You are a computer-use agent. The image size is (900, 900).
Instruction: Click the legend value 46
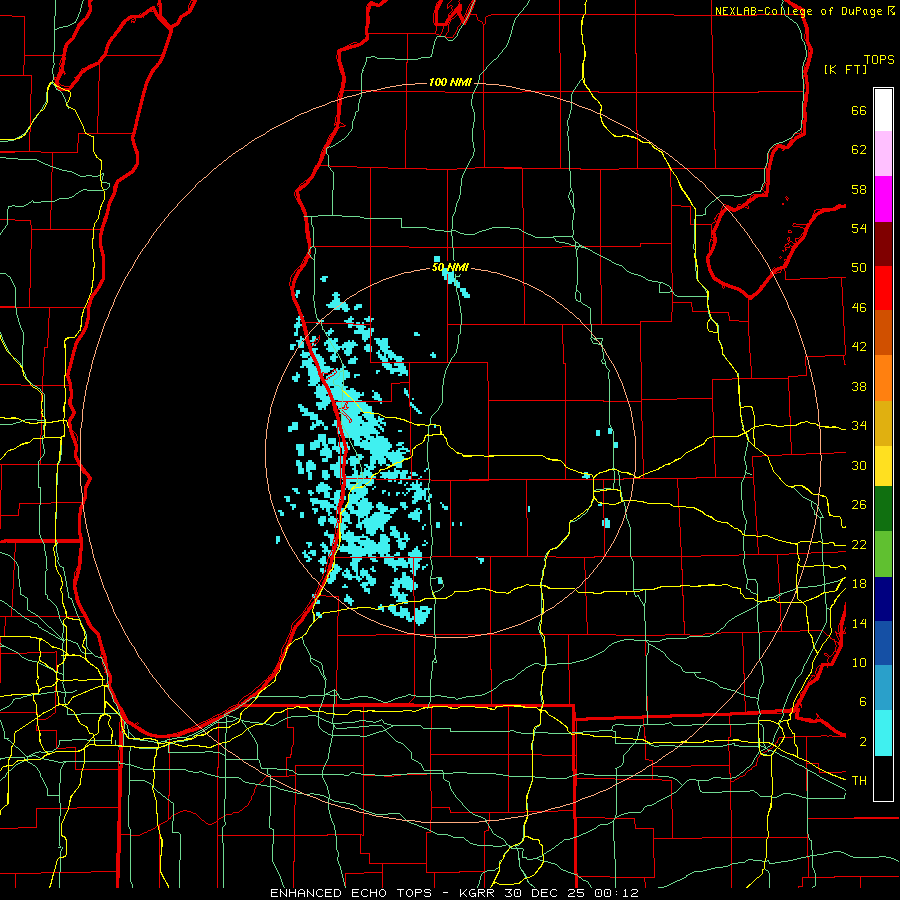859,308
